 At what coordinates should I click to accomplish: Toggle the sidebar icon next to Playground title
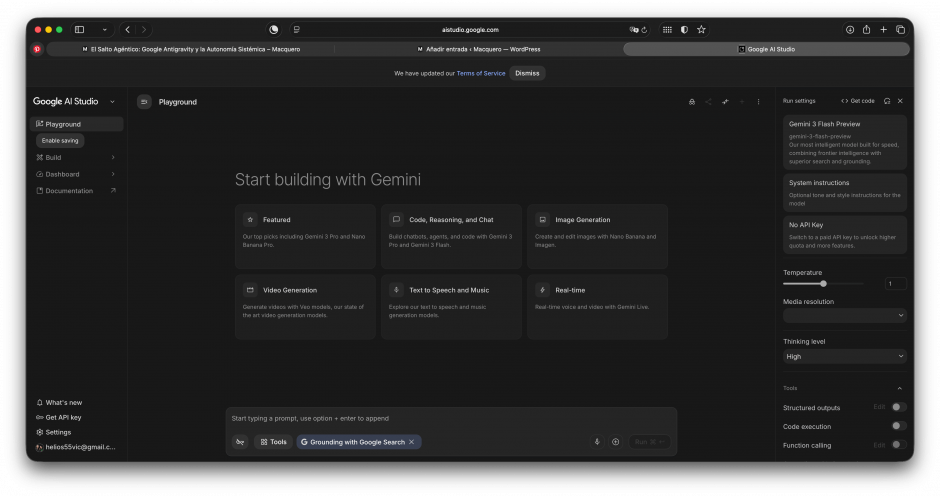pyautogui.click(x=144, y=102)
